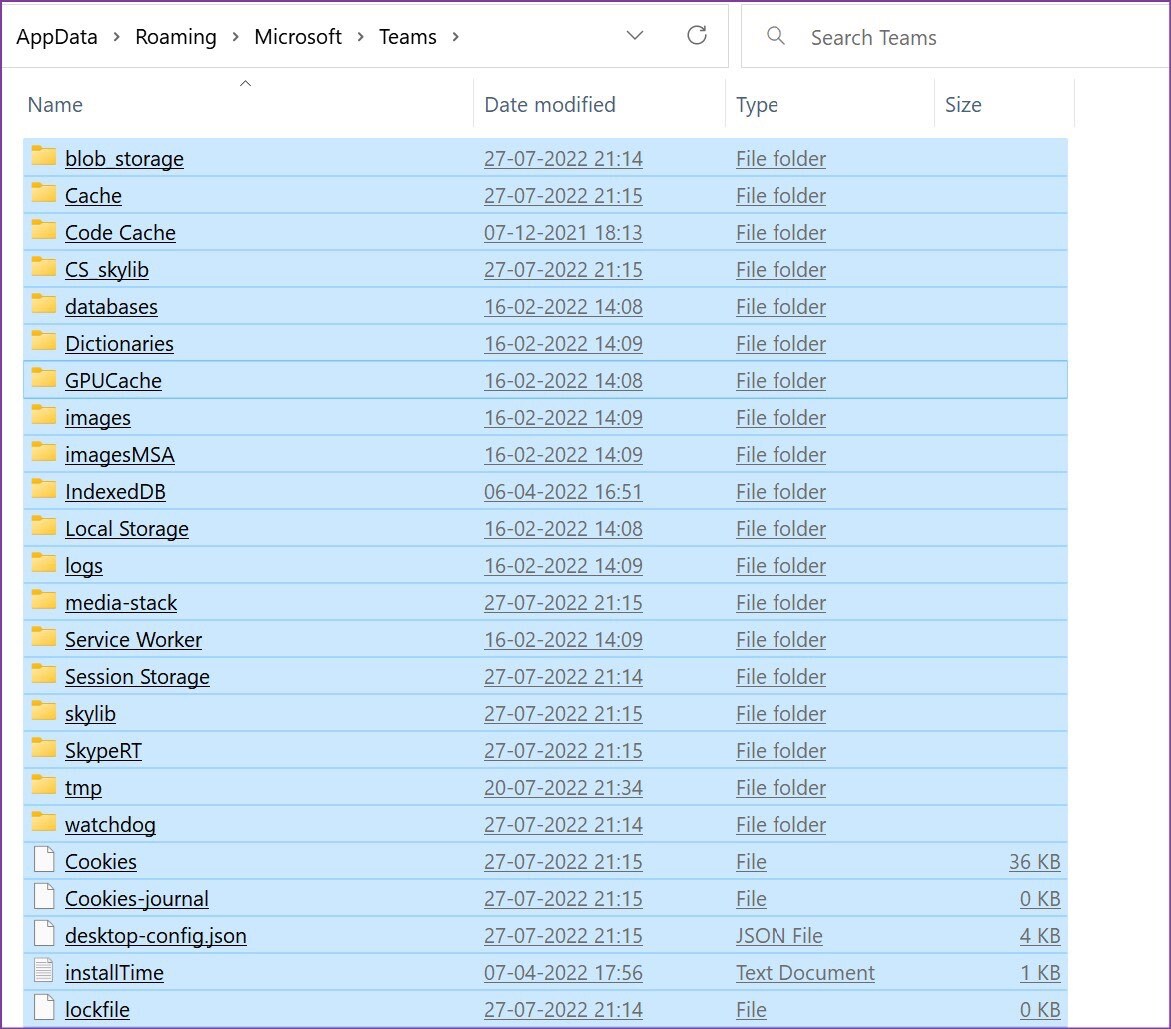Click the logs folder icon

point(43,564)
